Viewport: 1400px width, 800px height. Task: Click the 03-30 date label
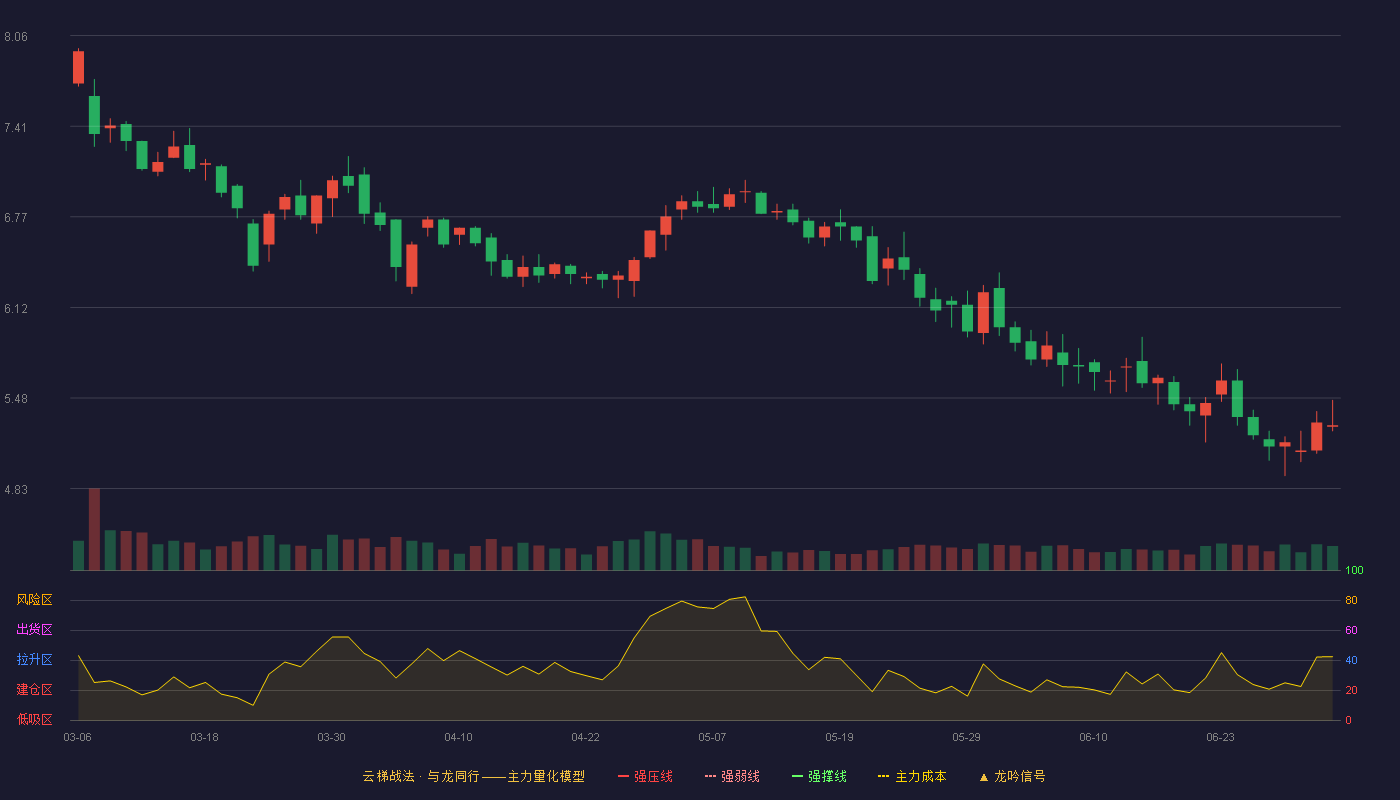331,737
